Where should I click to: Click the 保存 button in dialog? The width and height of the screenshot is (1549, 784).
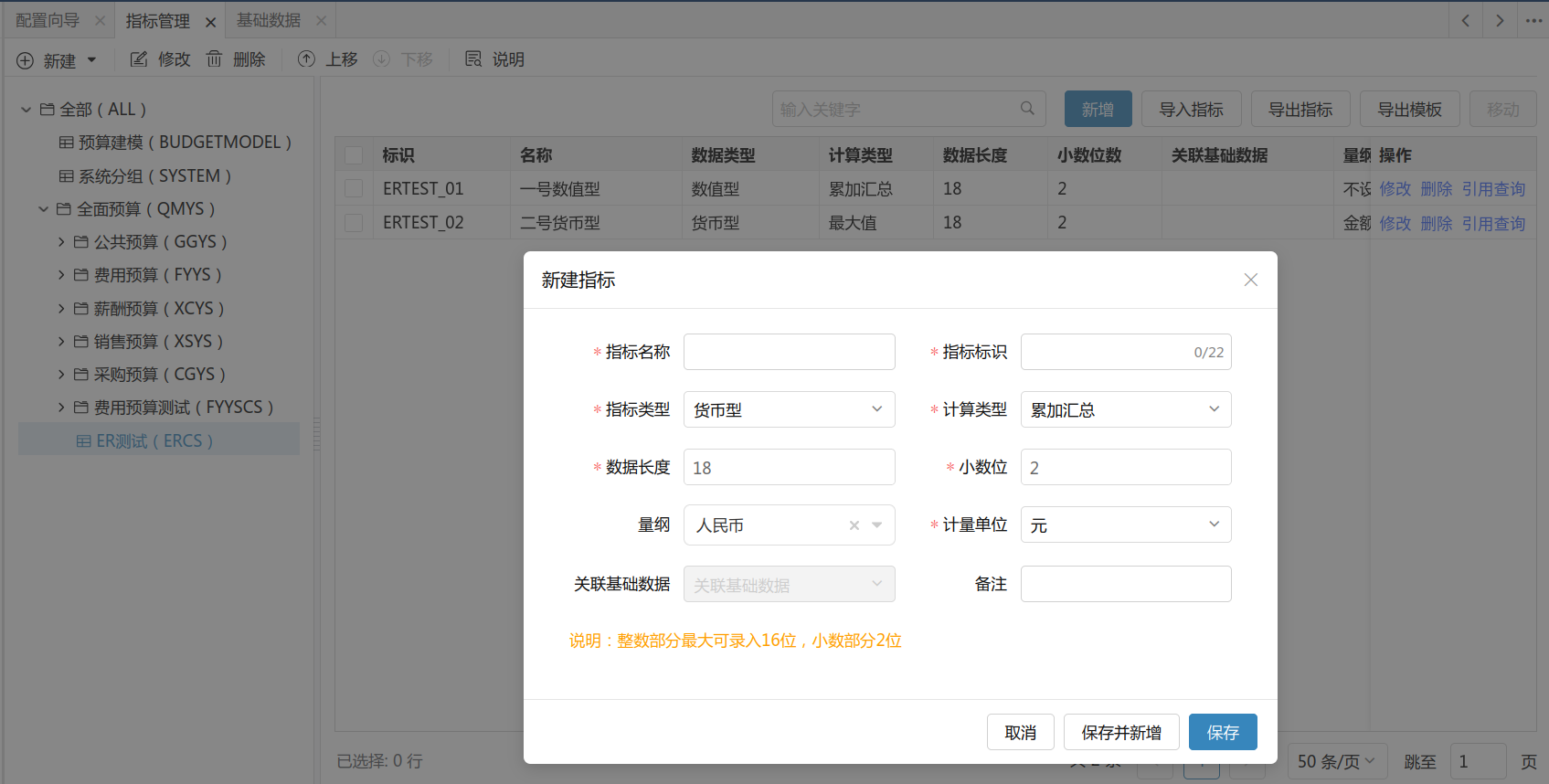[x=1222, y=732]
